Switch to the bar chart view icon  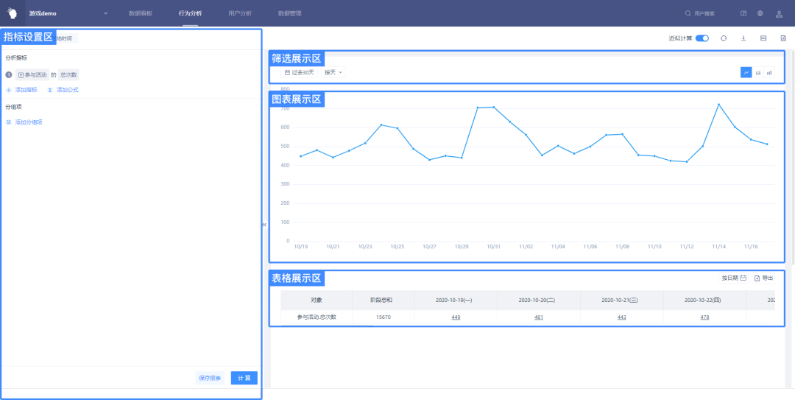pyautogui.click(x=769, y=73)
